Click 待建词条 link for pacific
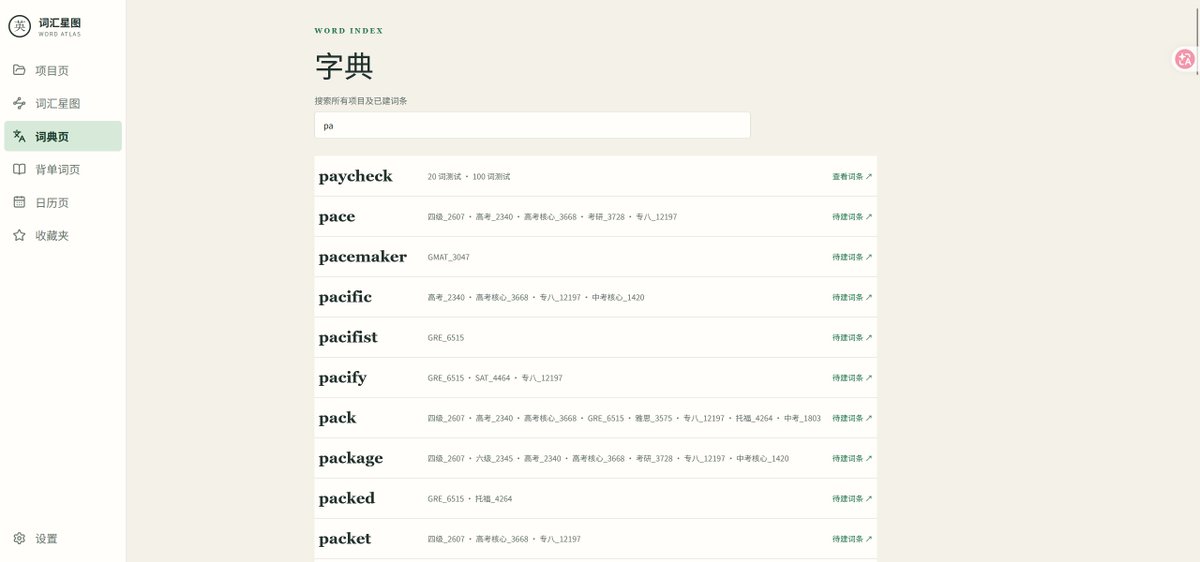The image size is (1200, 562). (x=852, y=297)
